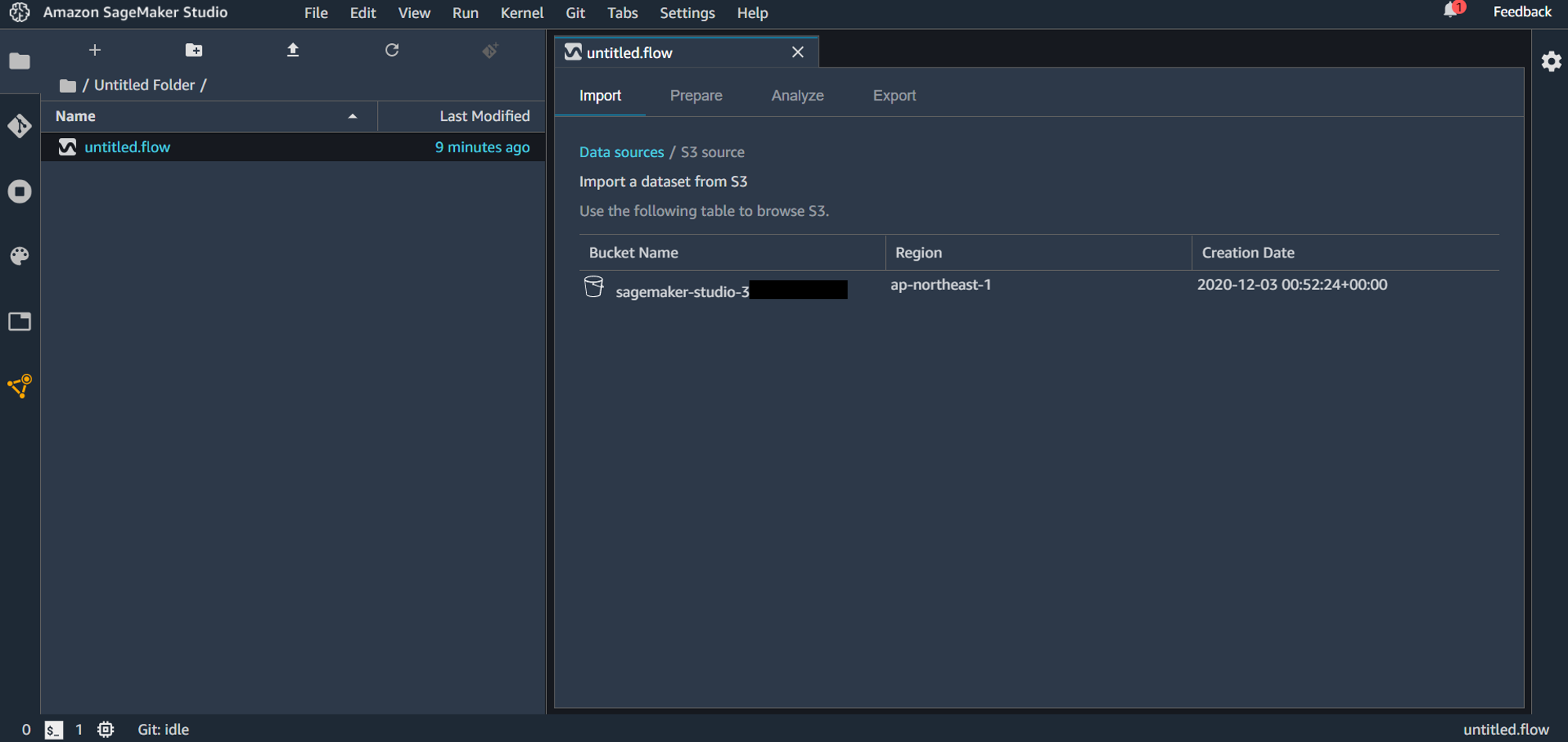This screenshot has height=742, width=1568.
Task: Sort files by Name column
Action: [x=209, y=116]
